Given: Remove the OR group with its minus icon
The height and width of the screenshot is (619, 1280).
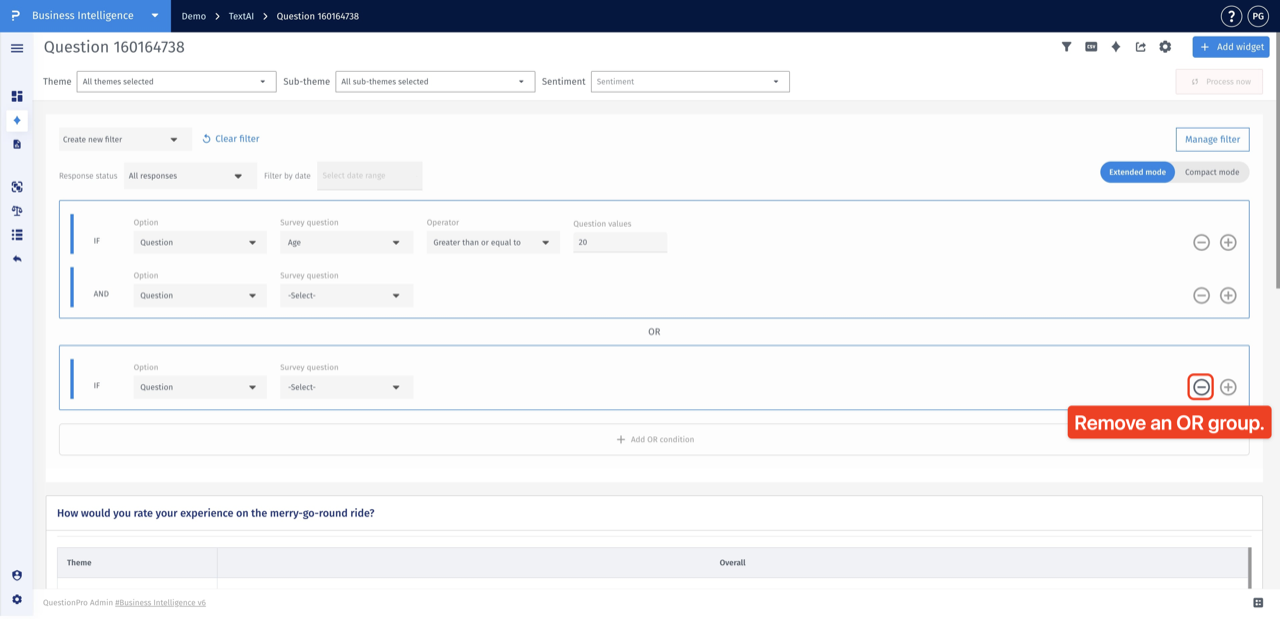Looking at the screenshot, I should pos(1201,387).
